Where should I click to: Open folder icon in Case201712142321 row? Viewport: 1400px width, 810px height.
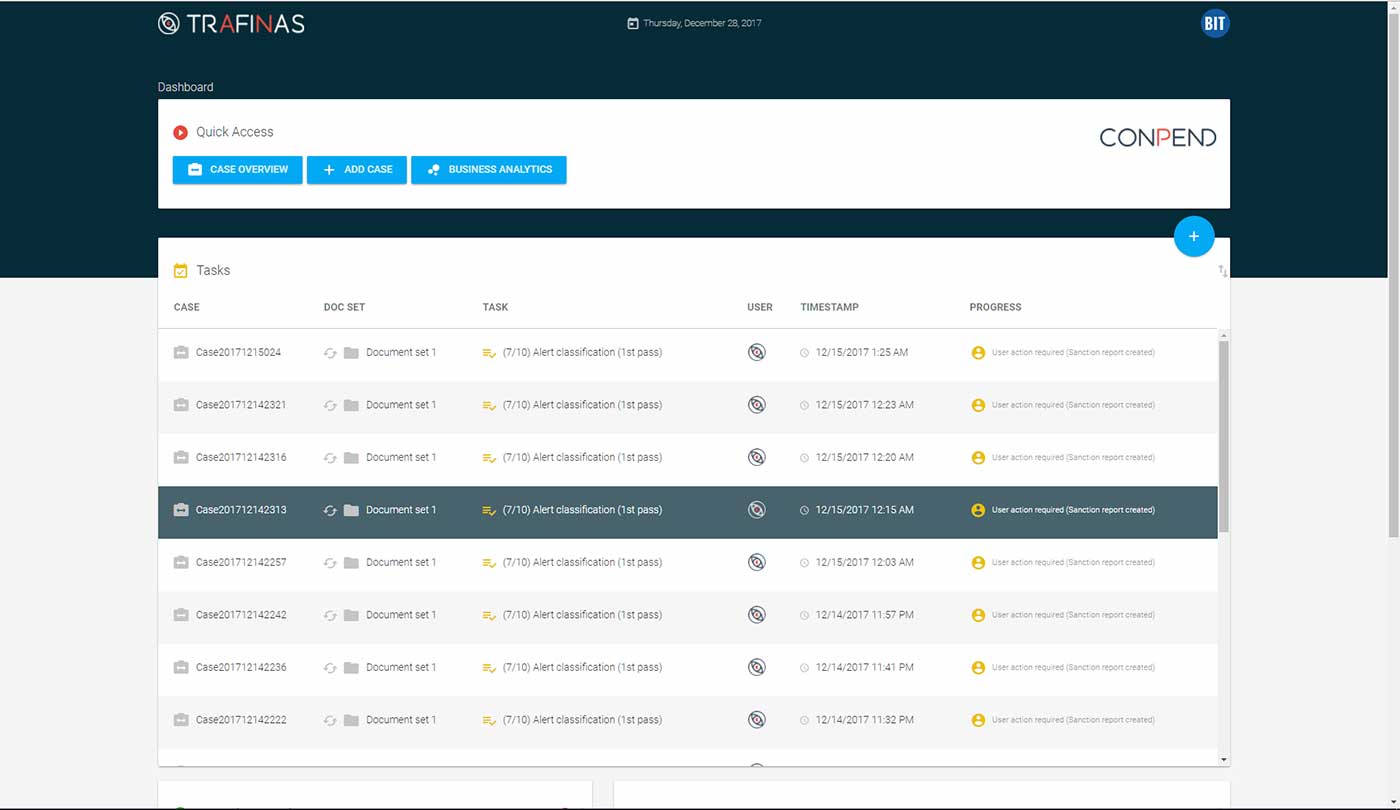click(351, 405)
